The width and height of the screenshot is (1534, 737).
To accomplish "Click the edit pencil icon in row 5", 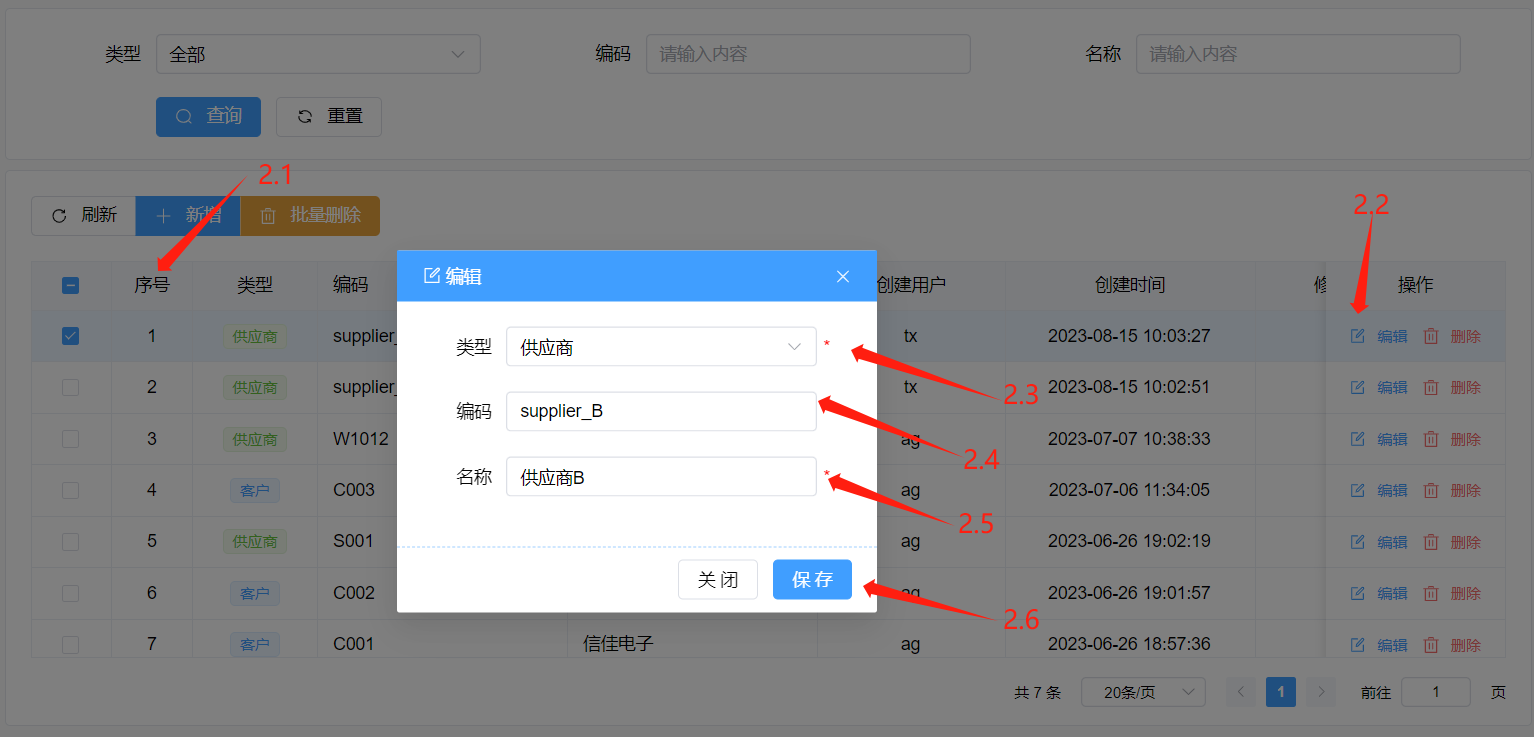I will coord(1357,542).
